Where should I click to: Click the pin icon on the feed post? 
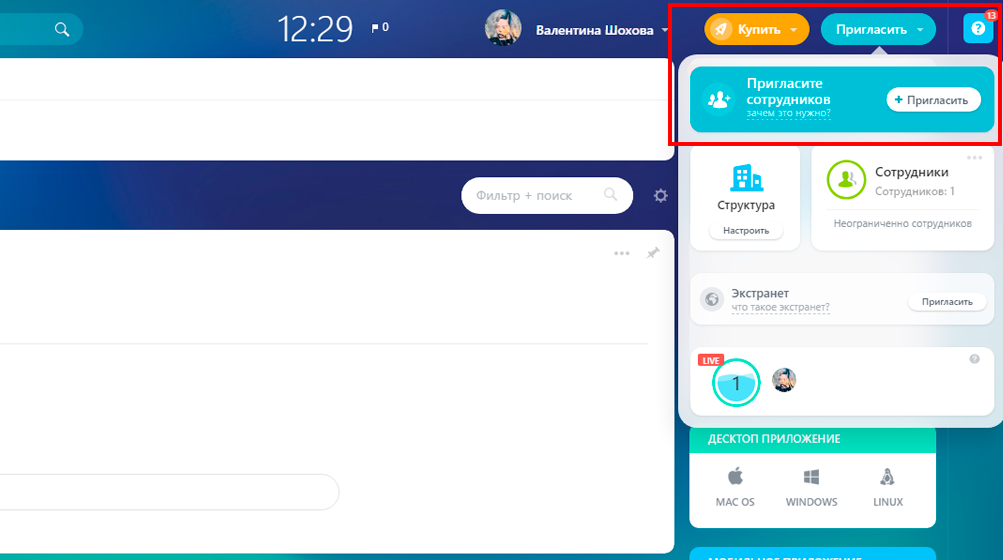[652, 253]
